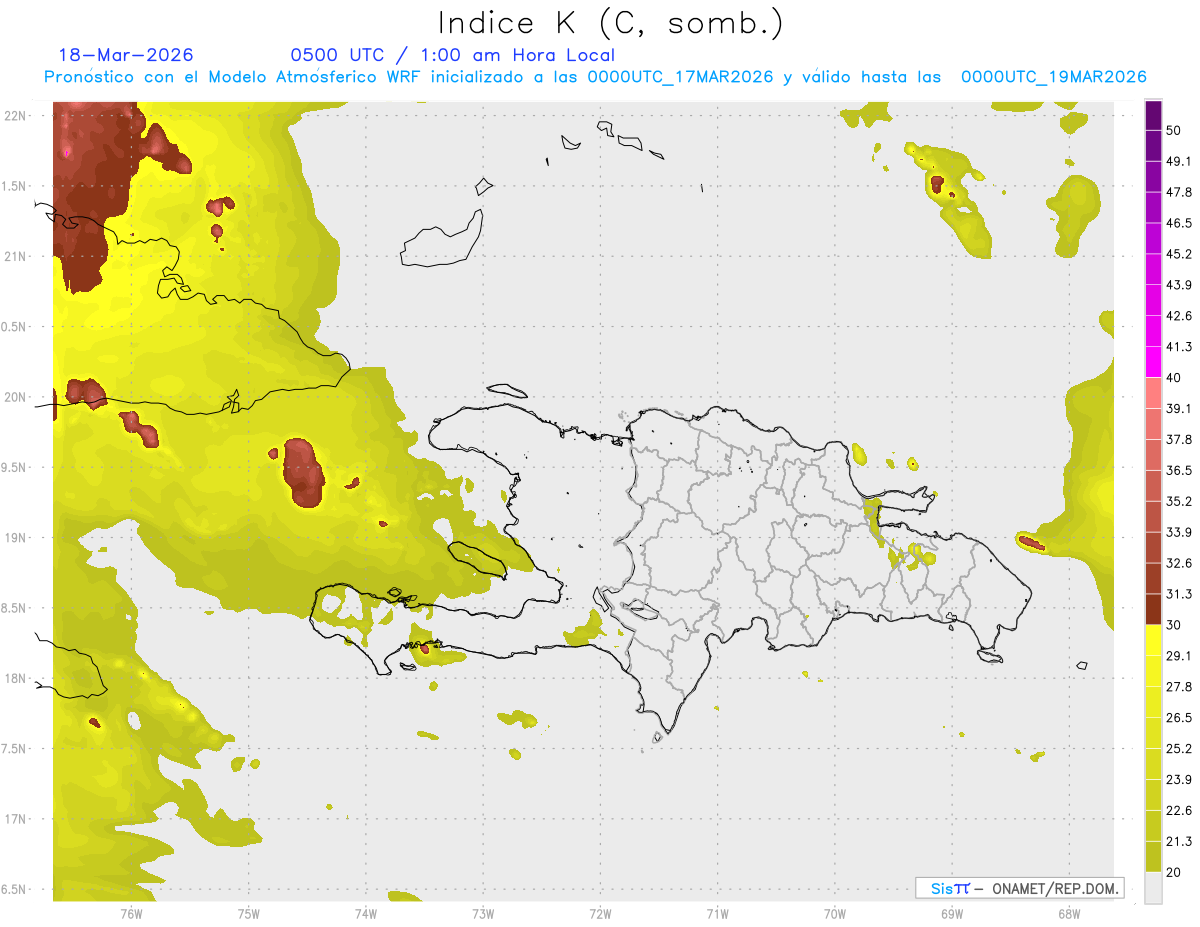This screenshot has height=927, width=1200.
Task: Click the colorbar value 22.6
Action: [x=1179, y=810]
